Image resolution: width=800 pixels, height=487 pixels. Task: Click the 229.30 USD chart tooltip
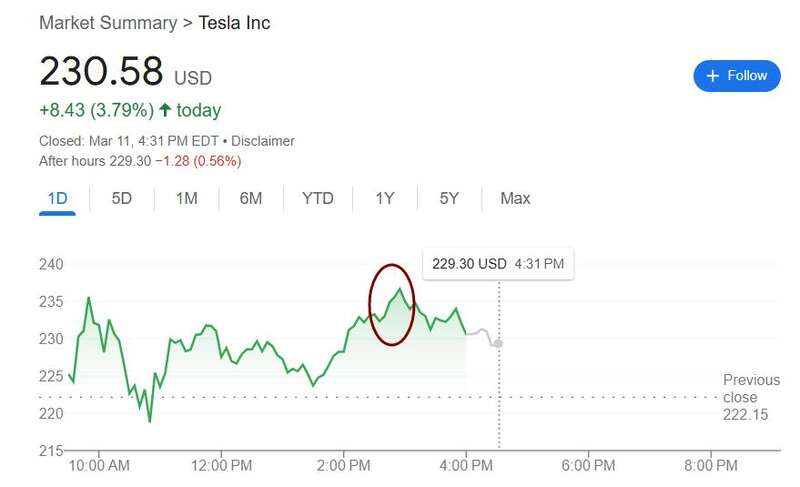tap(498, 265)
